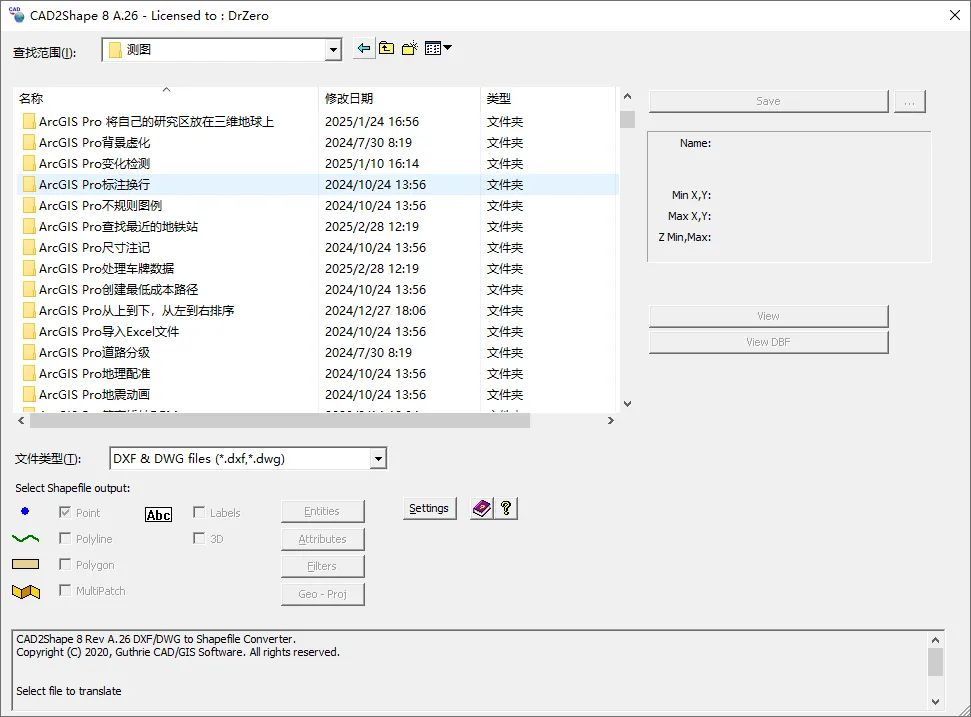
Task: Sort by the 类型 column header
Action: pos(548,98)
